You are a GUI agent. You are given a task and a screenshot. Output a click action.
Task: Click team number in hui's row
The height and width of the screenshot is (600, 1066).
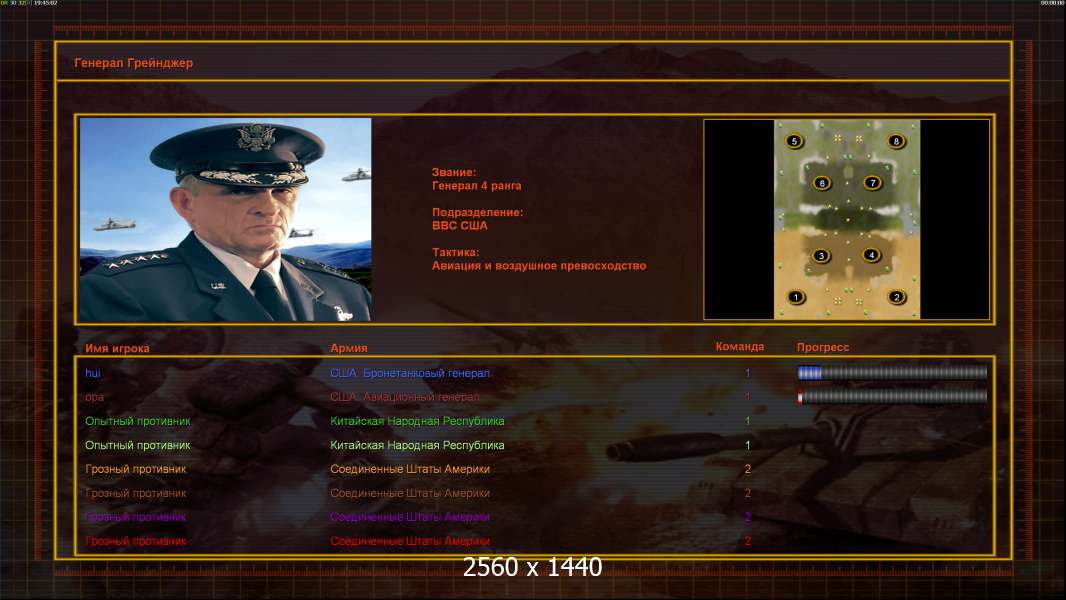748,373
